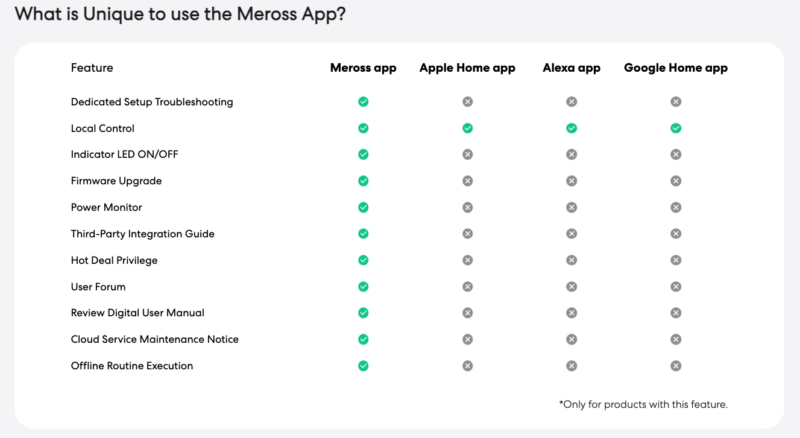Click Meross app check for Dedicated Setup Troubleshooting
The height and width of the screenshot is (438, 800).
(363, 102)
